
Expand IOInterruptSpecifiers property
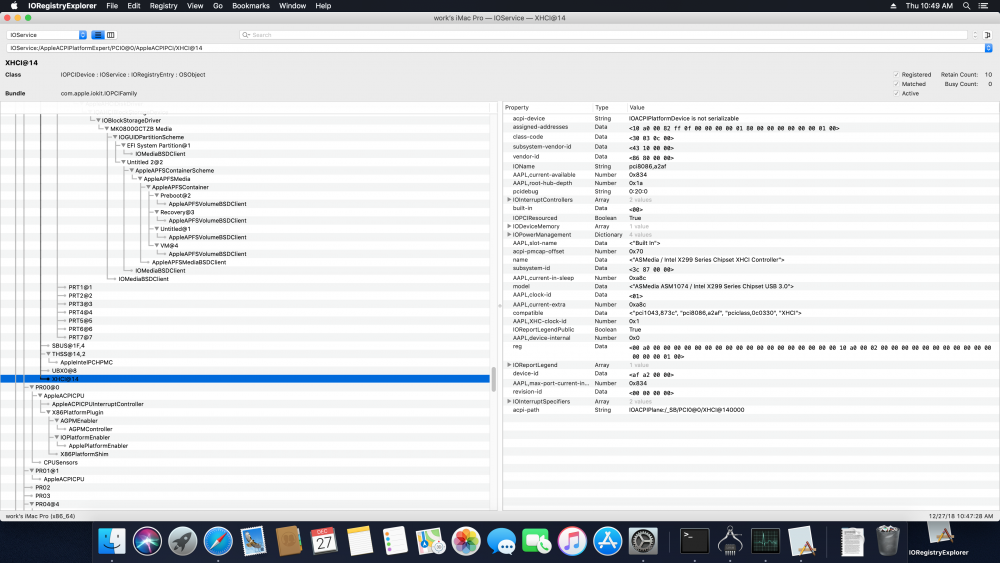coord(509,402)
